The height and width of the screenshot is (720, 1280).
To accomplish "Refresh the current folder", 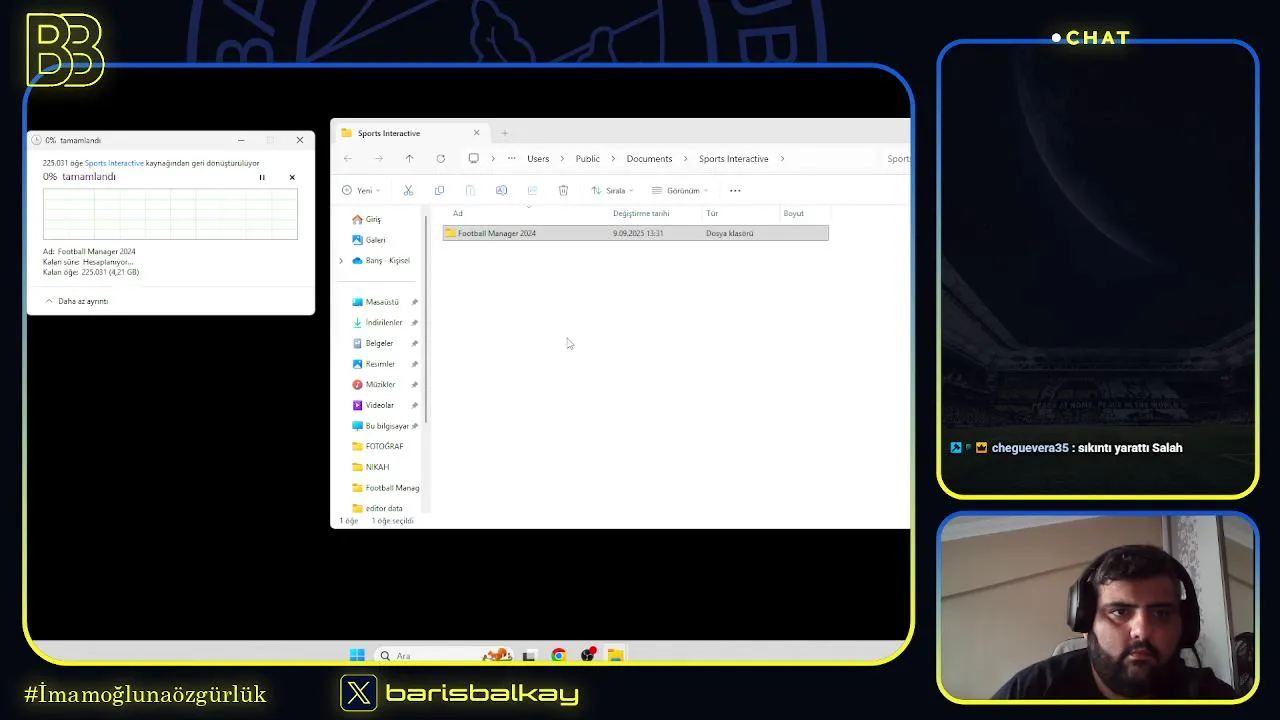I will [x=440, y=159].
